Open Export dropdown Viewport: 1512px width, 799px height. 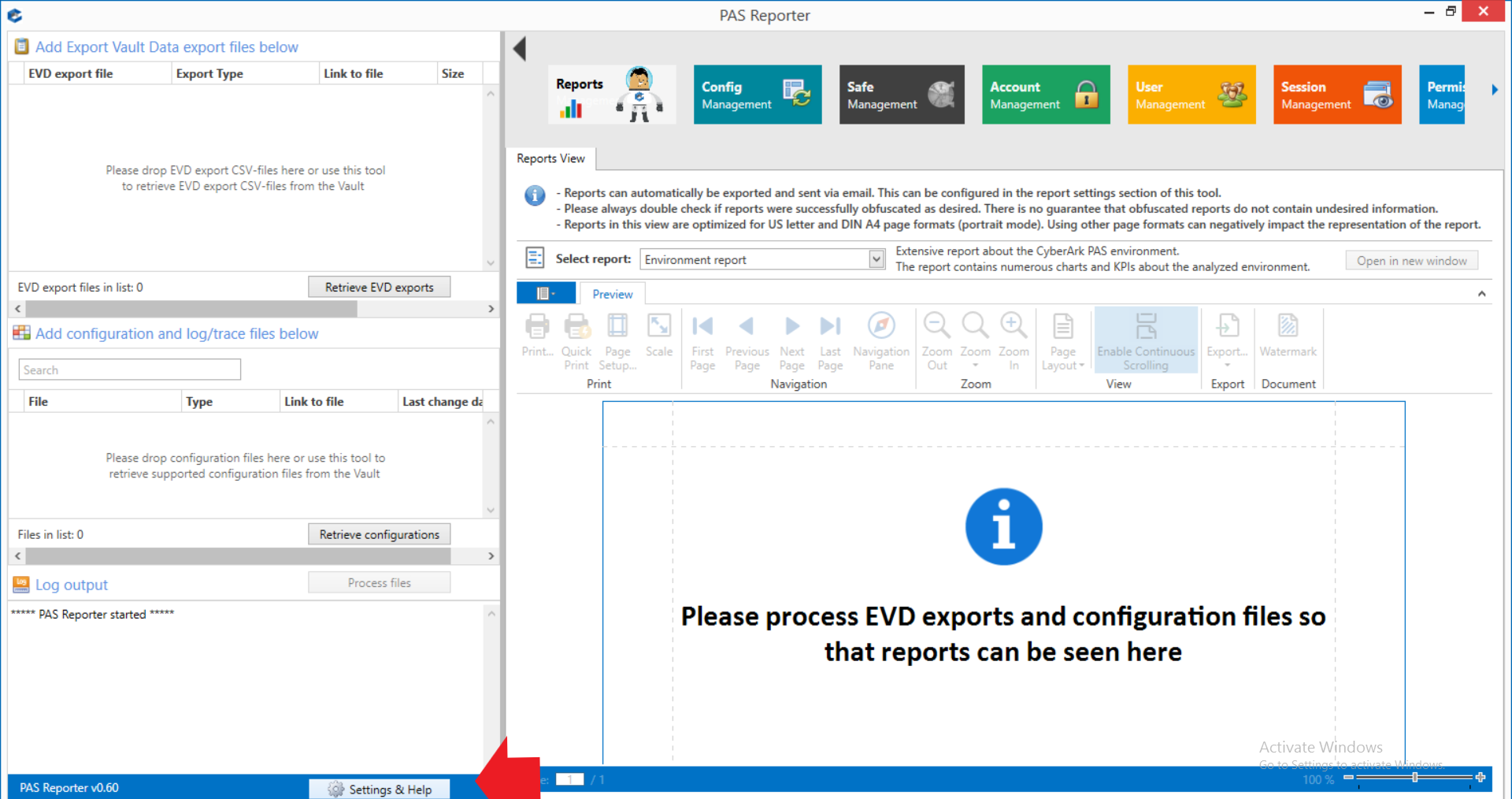pyautogui.click(x=1227, y=340)
